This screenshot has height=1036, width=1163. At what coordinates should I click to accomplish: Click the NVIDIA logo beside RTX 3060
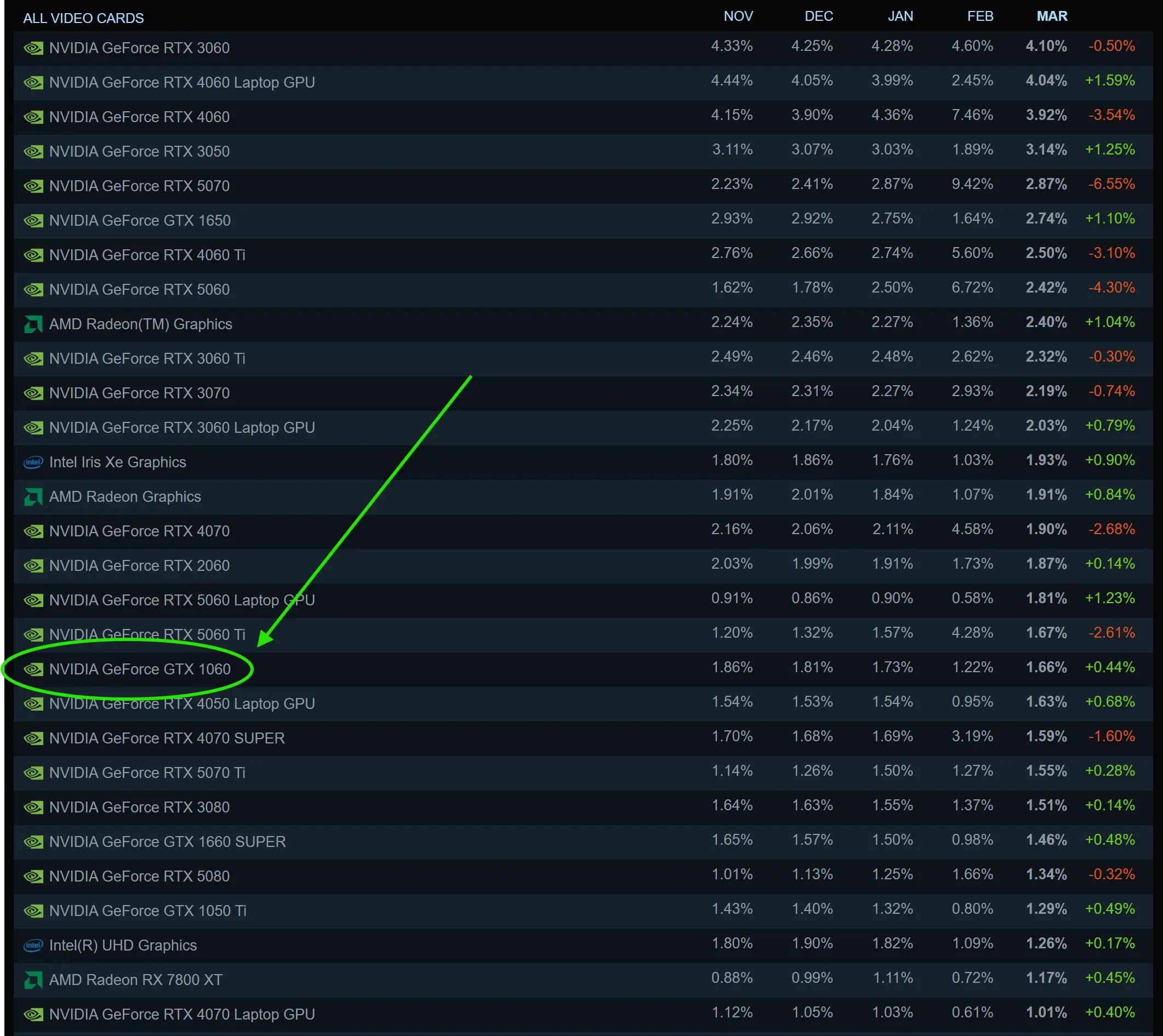[x=33, y=48]
